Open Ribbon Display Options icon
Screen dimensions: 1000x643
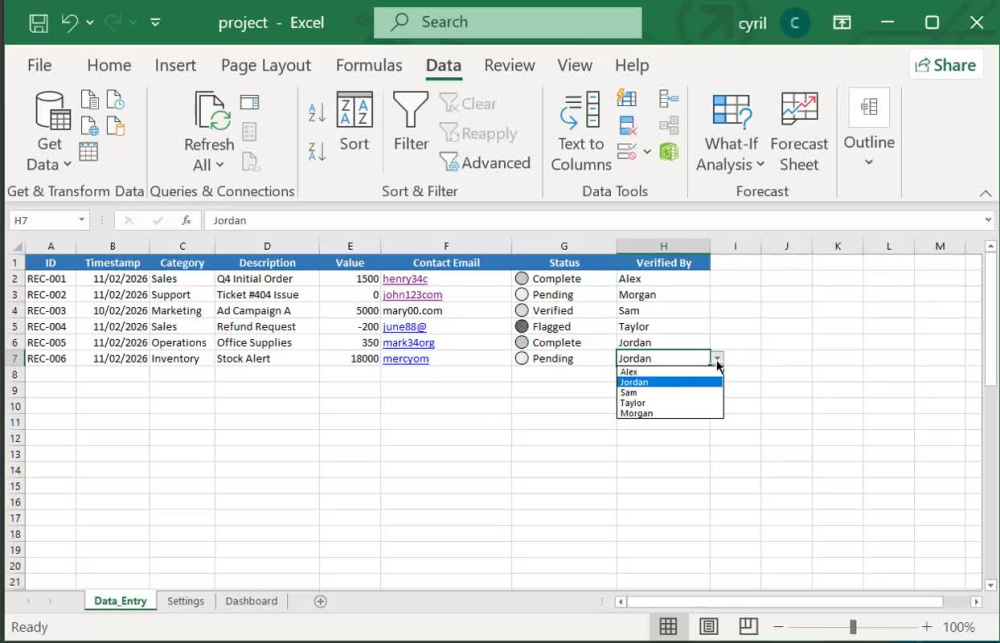(x=842, y=23)
